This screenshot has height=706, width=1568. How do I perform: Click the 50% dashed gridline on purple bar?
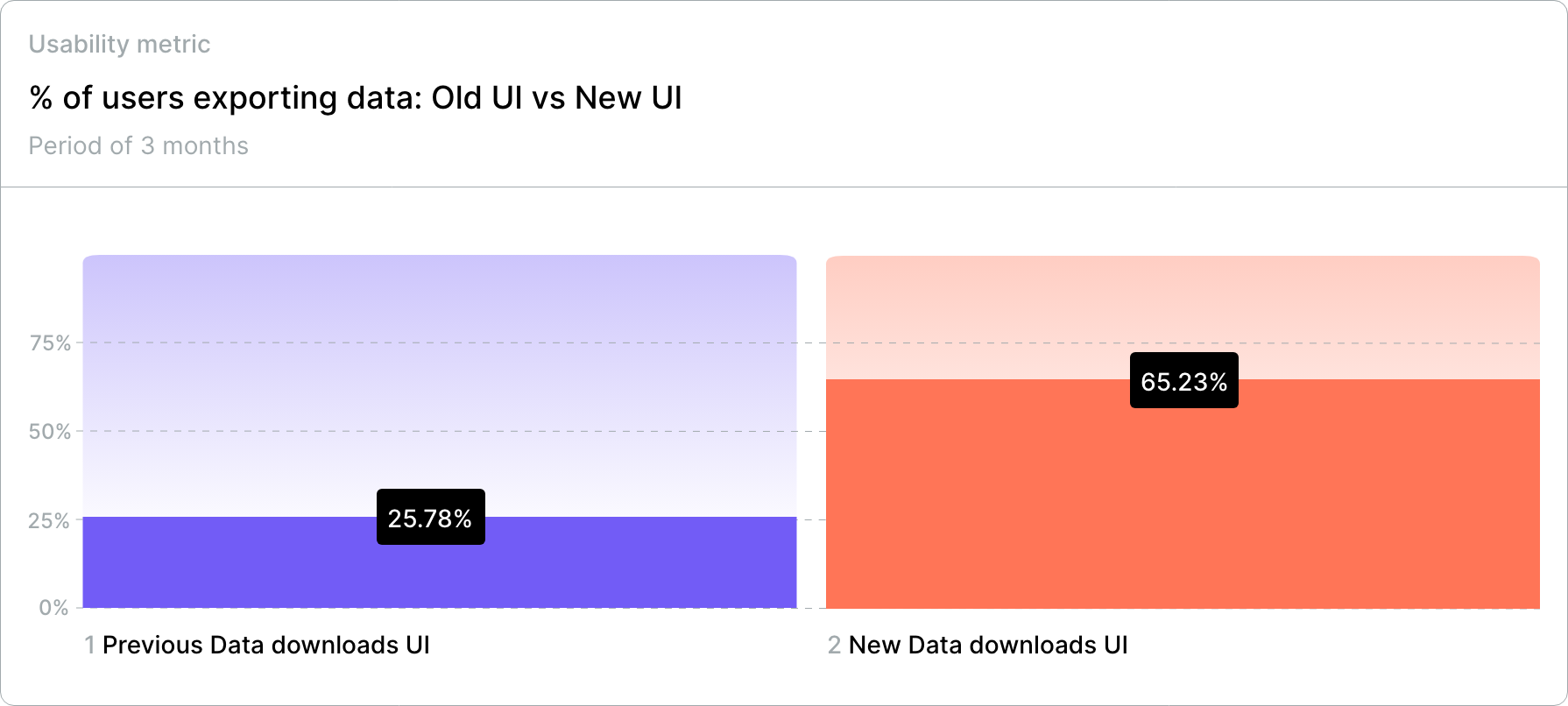pos(440,431)
